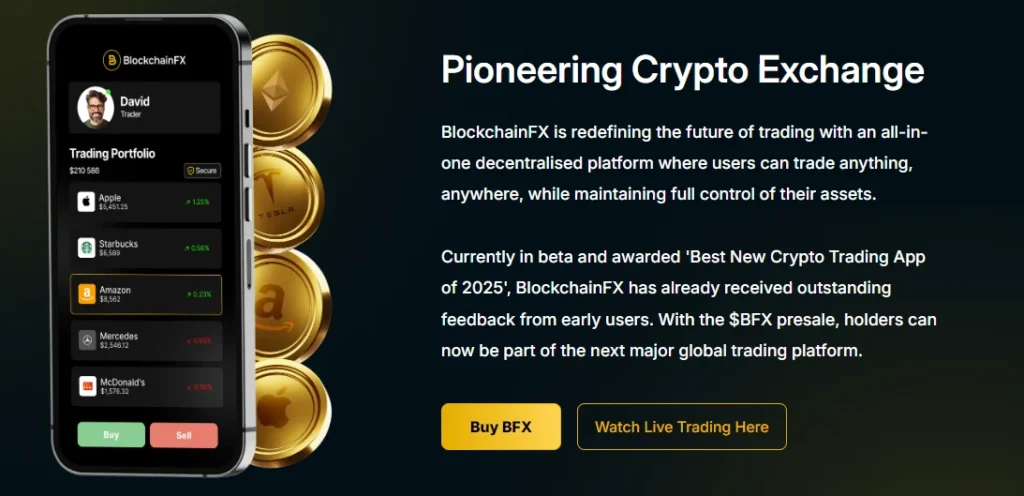Select the highlighted Amazon portfolio row

tap(146, 295)
